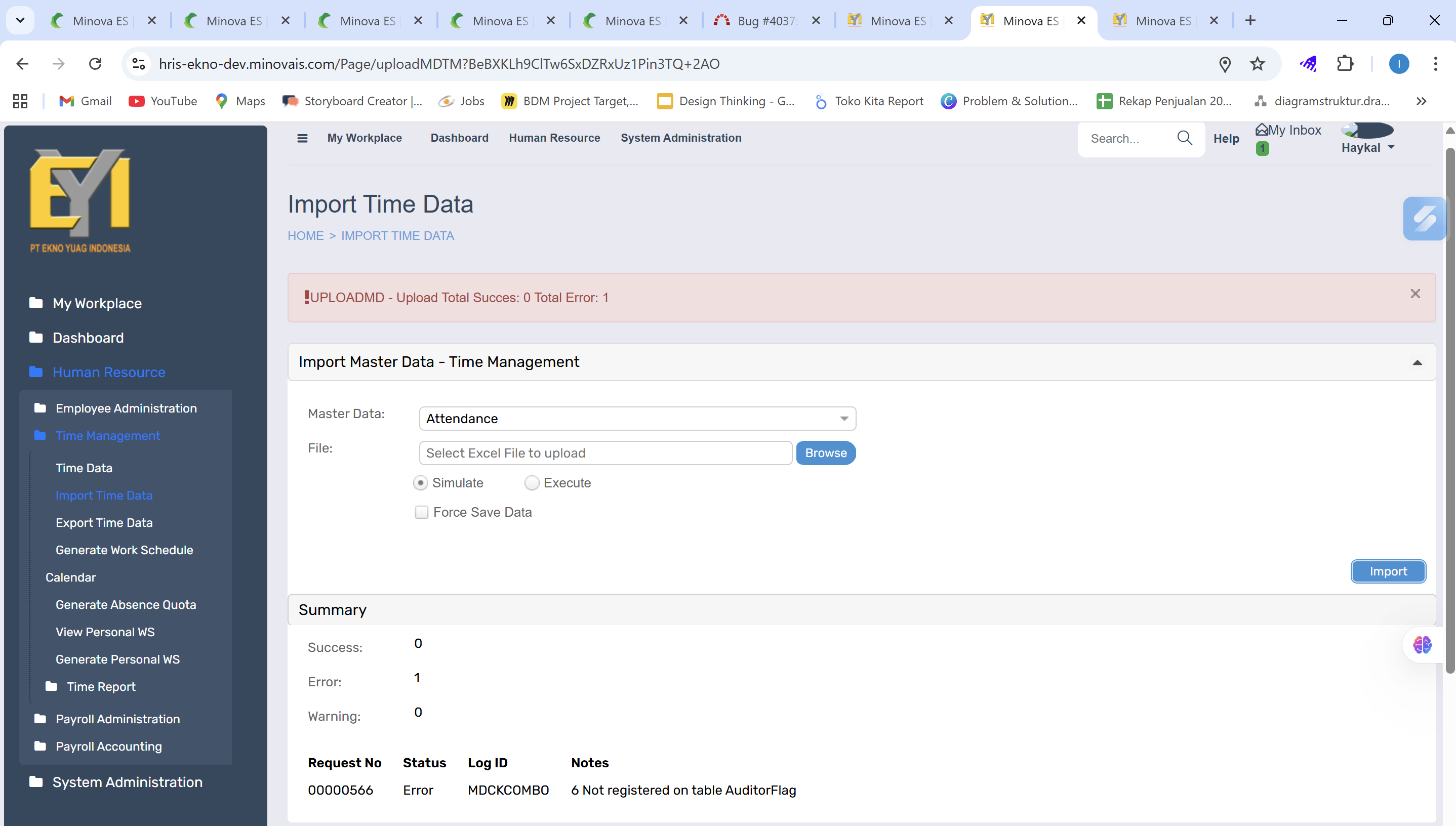The width and height of the screenshot is (1456, 826).
Task: Click the search magnifier icon
Action: [1184, 138]
